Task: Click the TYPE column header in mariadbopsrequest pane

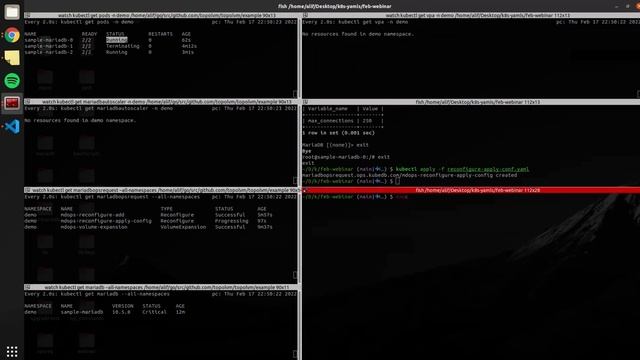Action: (x=167, y=209)
